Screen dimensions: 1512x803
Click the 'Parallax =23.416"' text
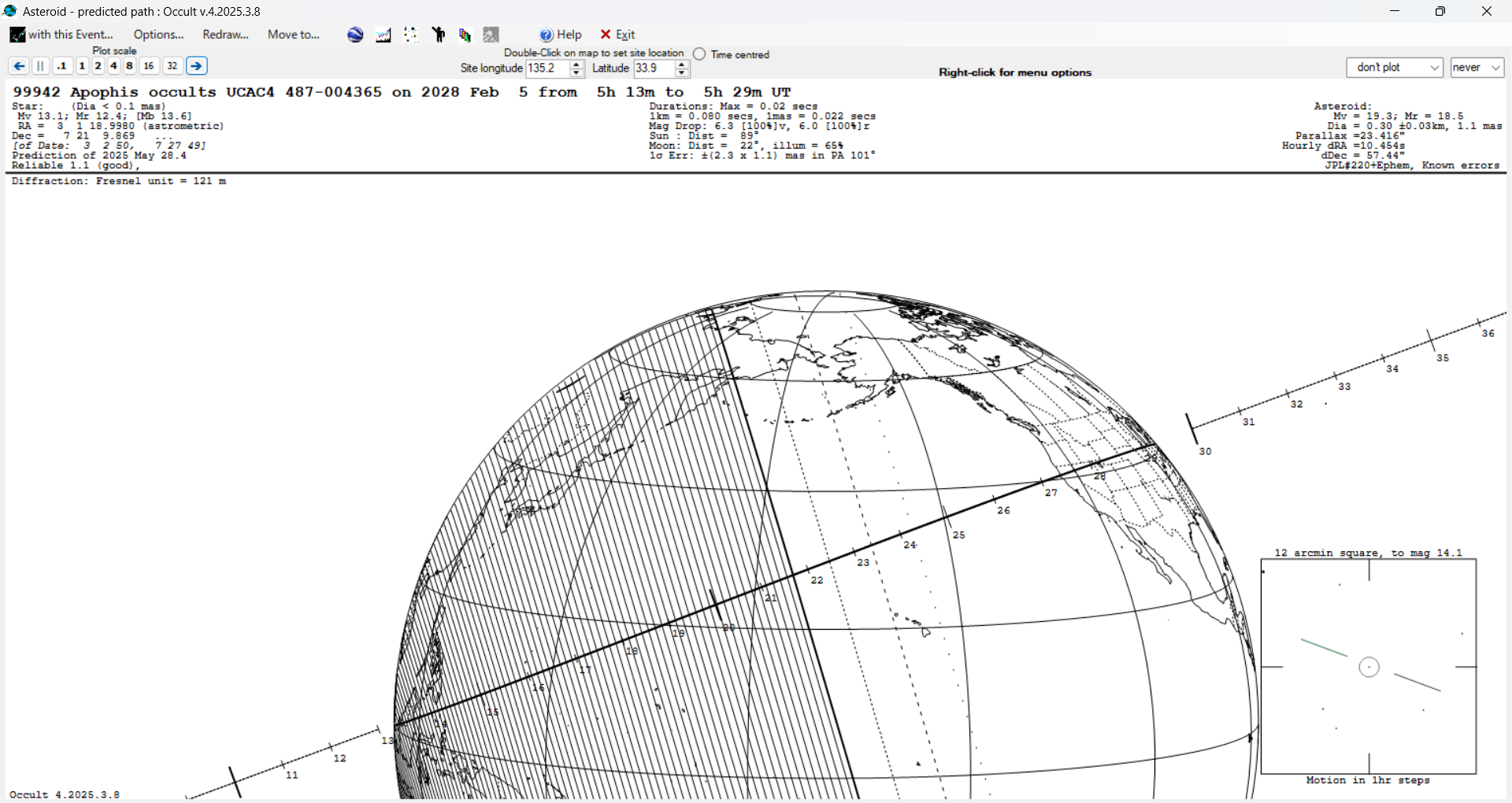(x=1350, y=136)
